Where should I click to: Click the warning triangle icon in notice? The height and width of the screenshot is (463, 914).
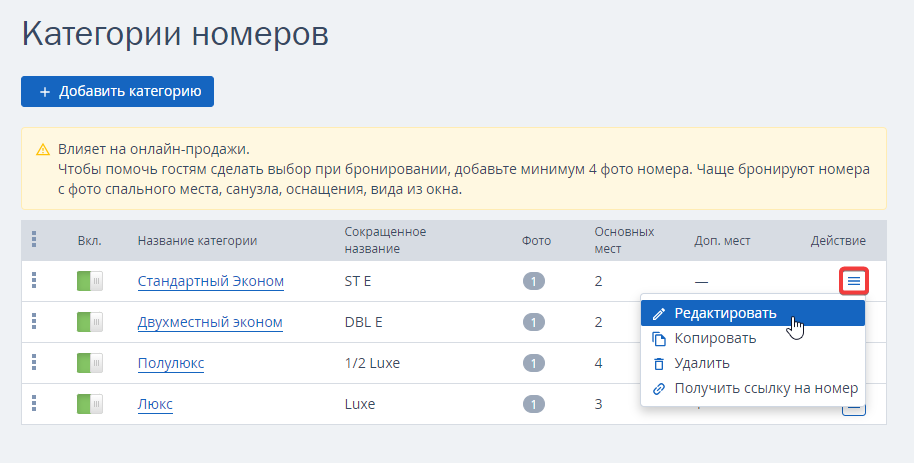coord(43,150)
